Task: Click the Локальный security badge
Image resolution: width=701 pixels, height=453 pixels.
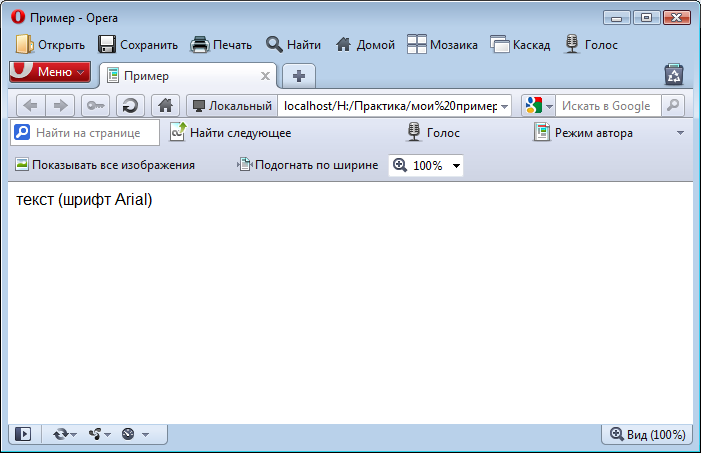Action: (x=232, y=106)
